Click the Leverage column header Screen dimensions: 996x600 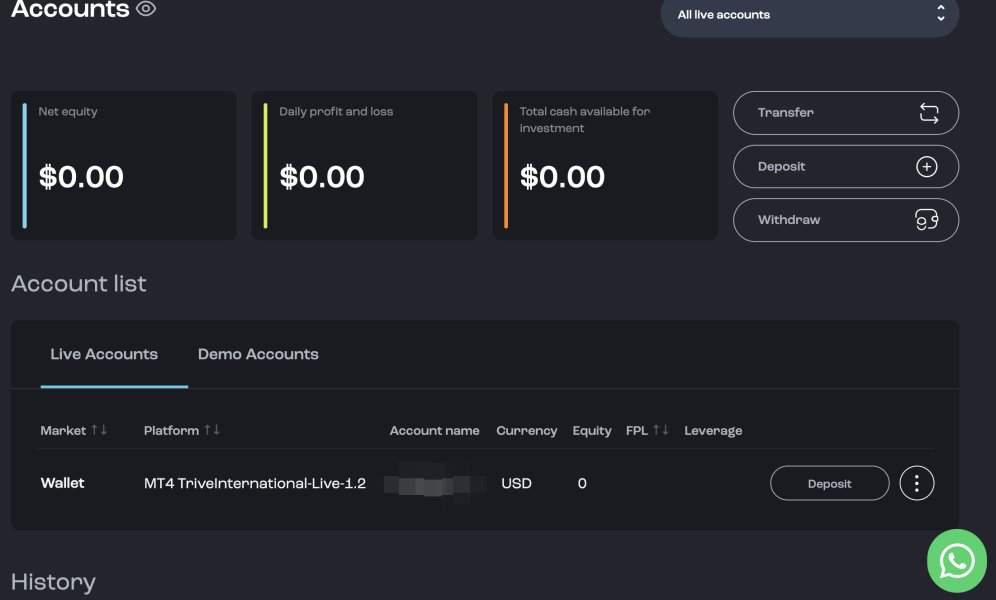[x=713, y=431]
